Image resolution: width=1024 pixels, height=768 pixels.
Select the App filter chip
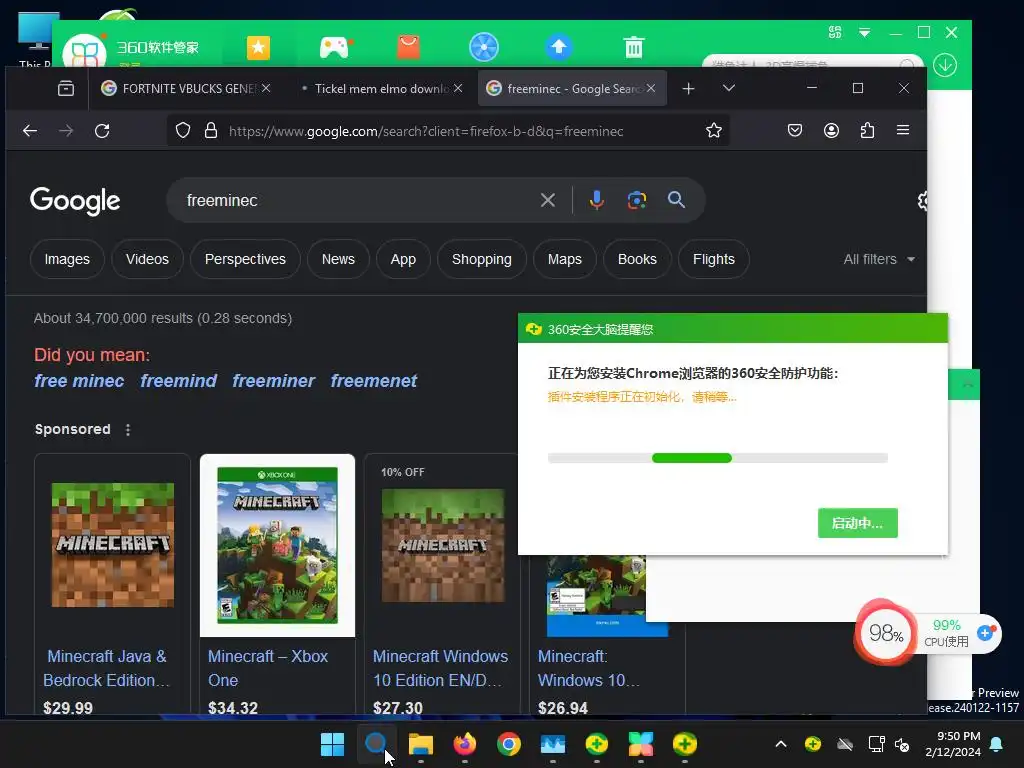pos(403,259)
